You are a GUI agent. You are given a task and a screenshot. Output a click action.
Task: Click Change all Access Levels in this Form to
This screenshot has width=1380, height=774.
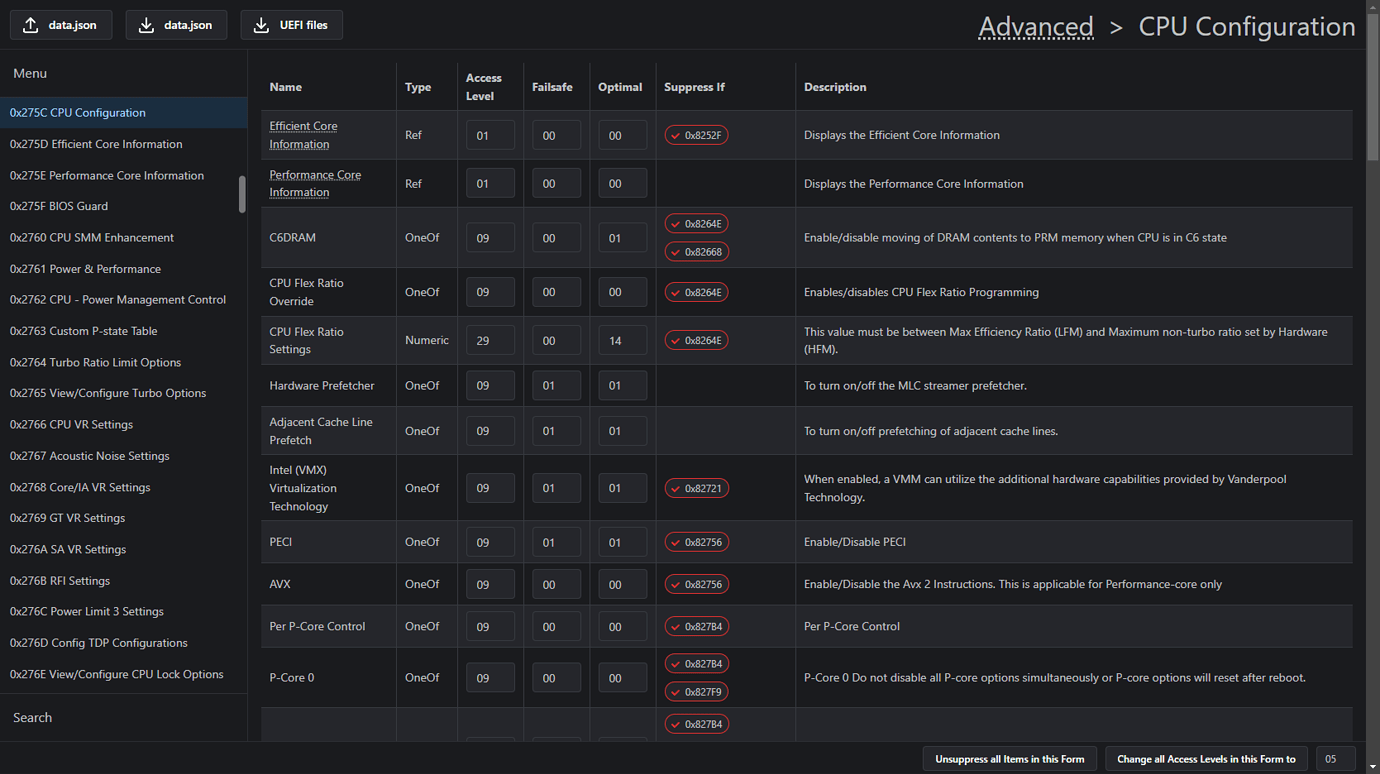[x=1206, y=759]
